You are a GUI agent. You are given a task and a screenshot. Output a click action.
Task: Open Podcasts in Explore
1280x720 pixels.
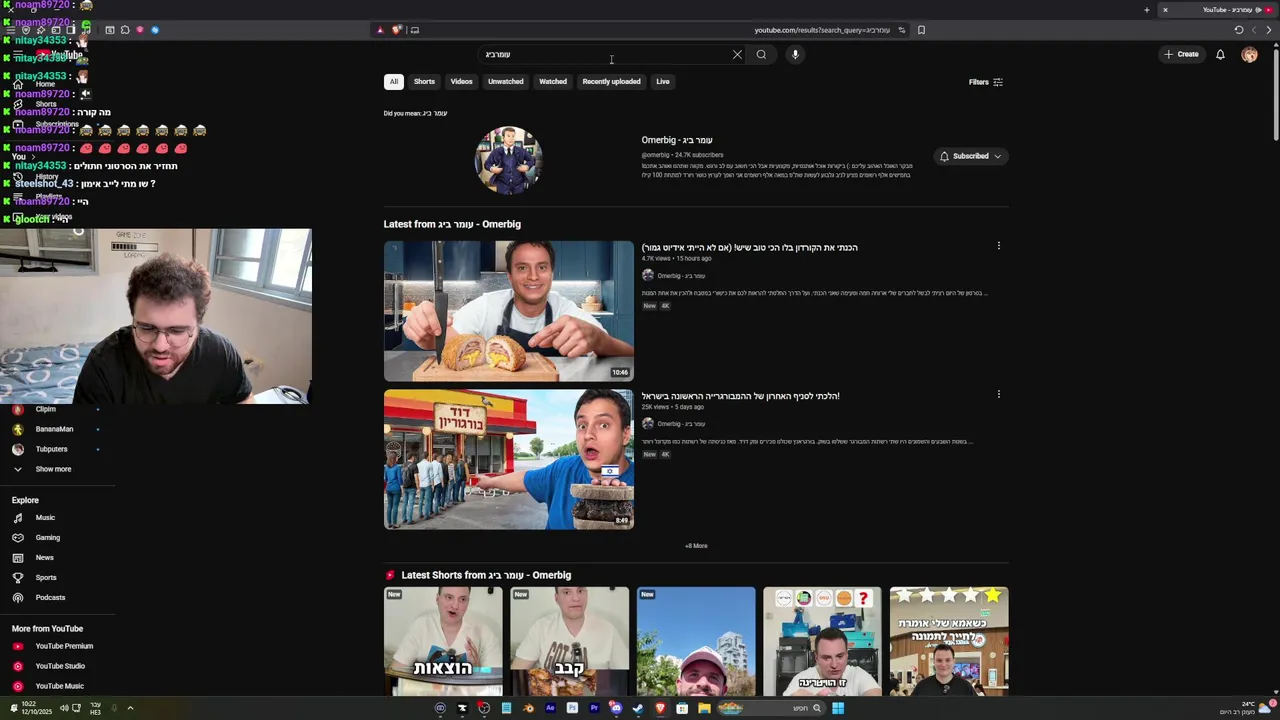point(50,598)
